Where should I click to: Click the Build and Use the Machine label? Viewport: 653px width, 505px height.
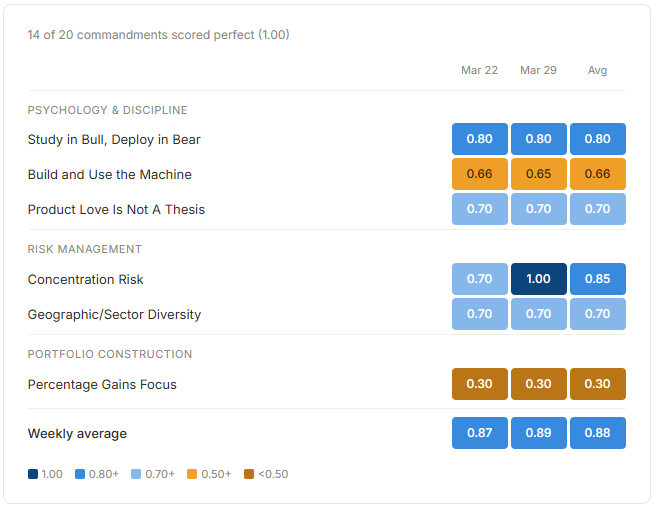pos(109,175)
